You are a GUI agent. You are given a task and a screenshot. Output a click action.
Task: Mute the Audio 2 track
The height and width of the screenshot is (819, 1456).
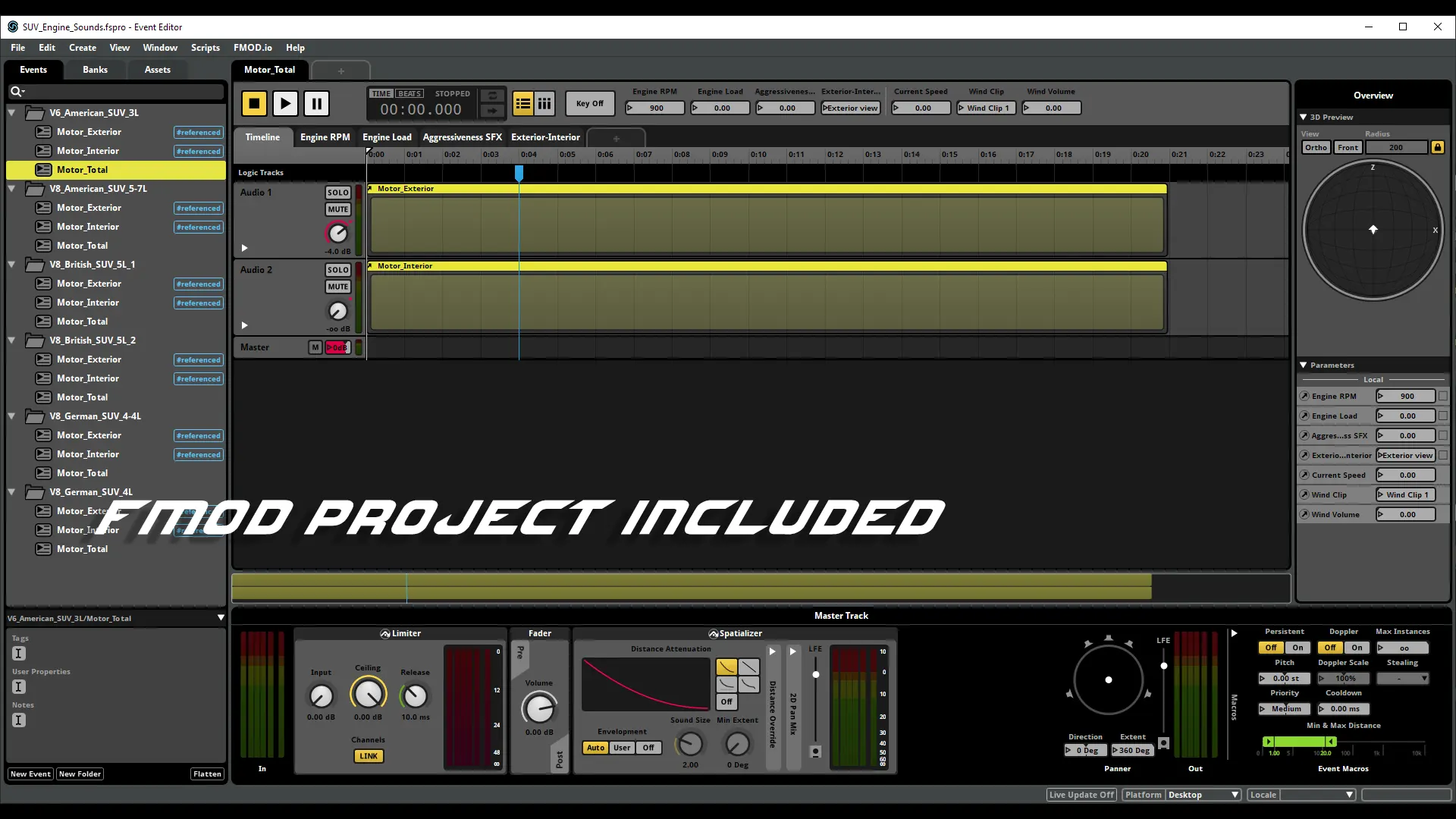click(337, 287)
